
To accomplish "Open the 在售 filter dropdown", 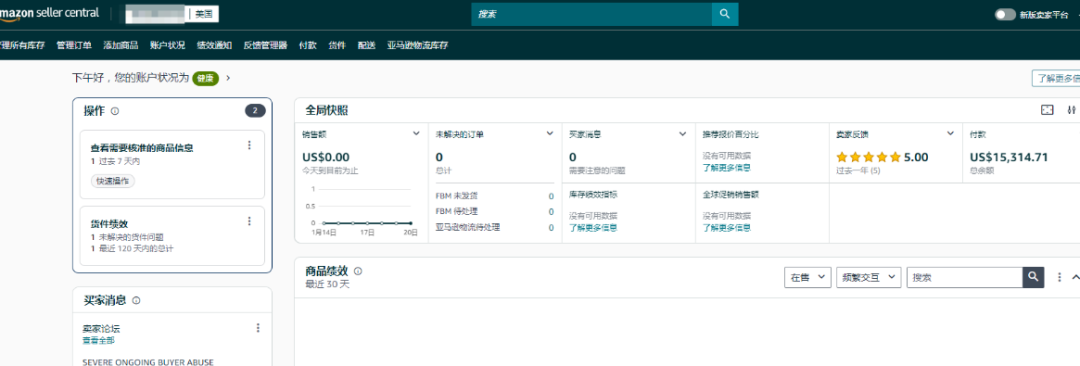I will [x=807, y=277].
